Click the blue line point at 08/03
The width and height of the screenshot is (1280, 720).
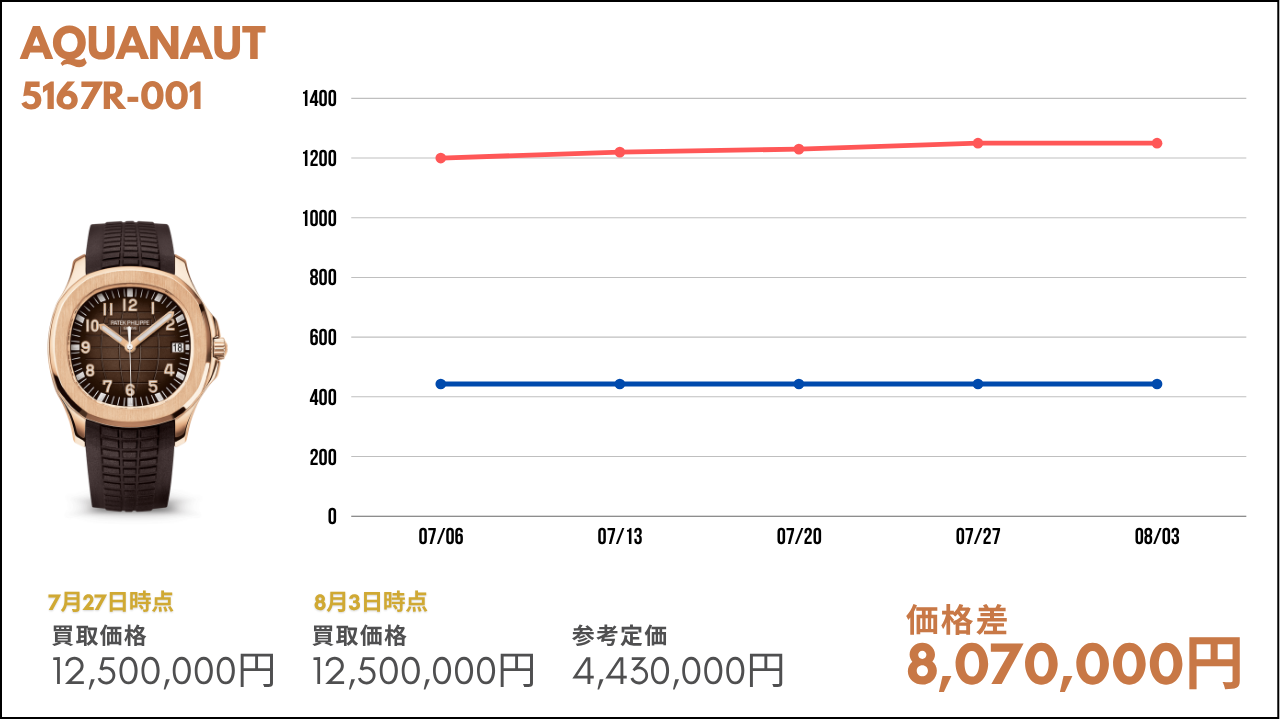coord(1157,384)
